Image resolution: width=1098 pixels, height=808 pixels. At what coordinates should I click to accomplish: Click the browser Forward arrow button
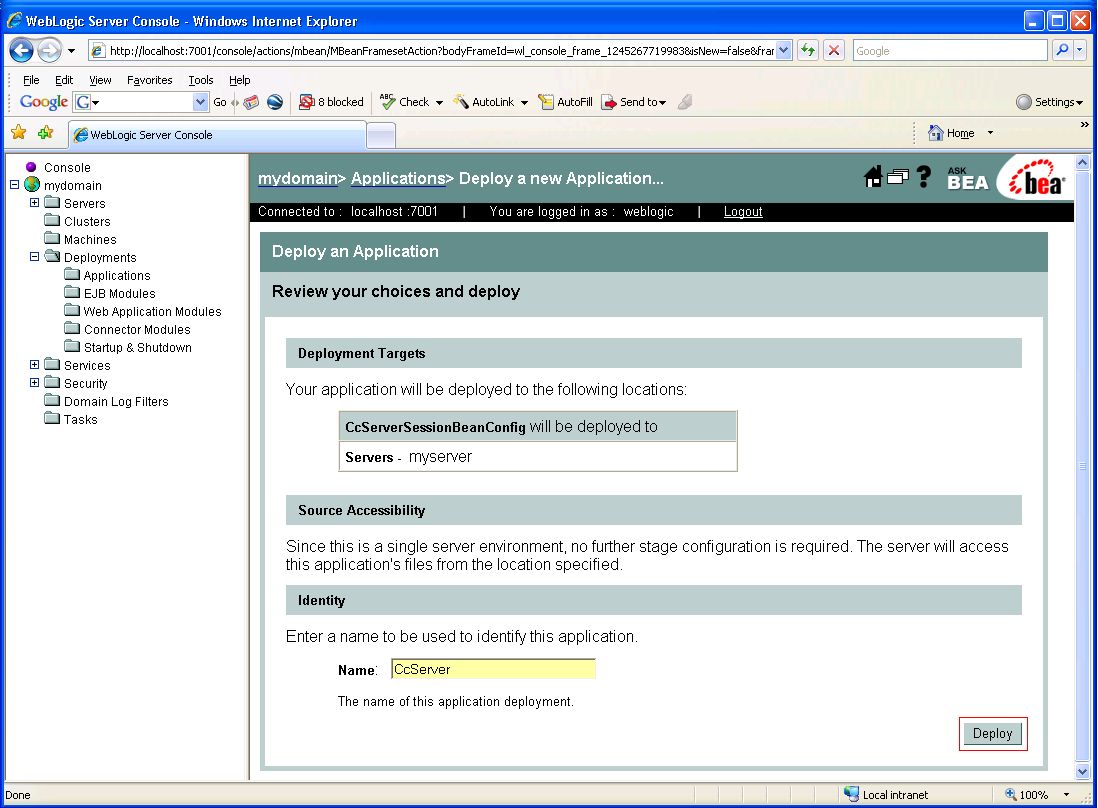coord(49,50)
